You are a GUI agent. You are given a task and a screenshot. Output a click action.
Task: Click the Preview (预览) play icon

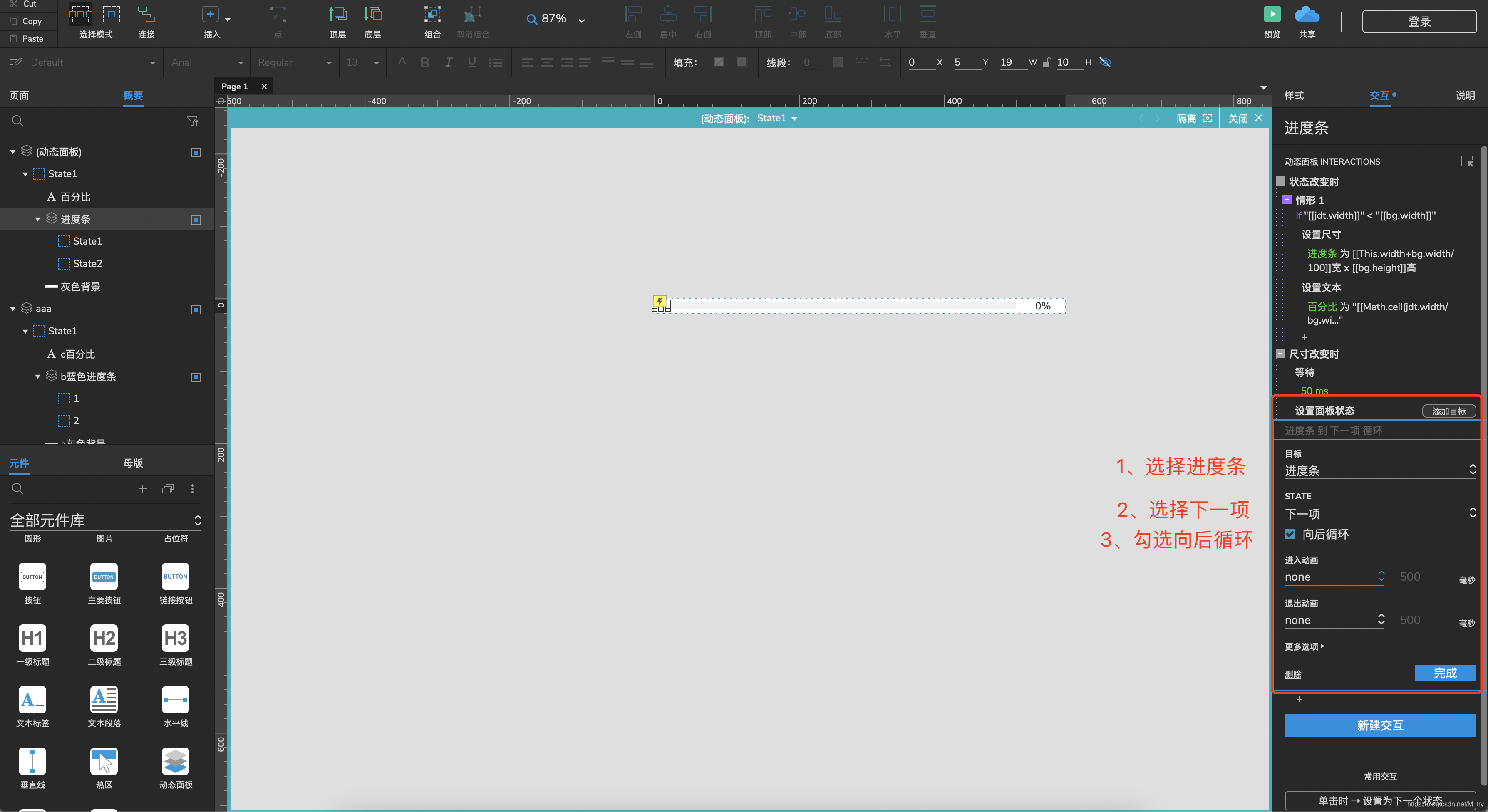point(1271,14)
